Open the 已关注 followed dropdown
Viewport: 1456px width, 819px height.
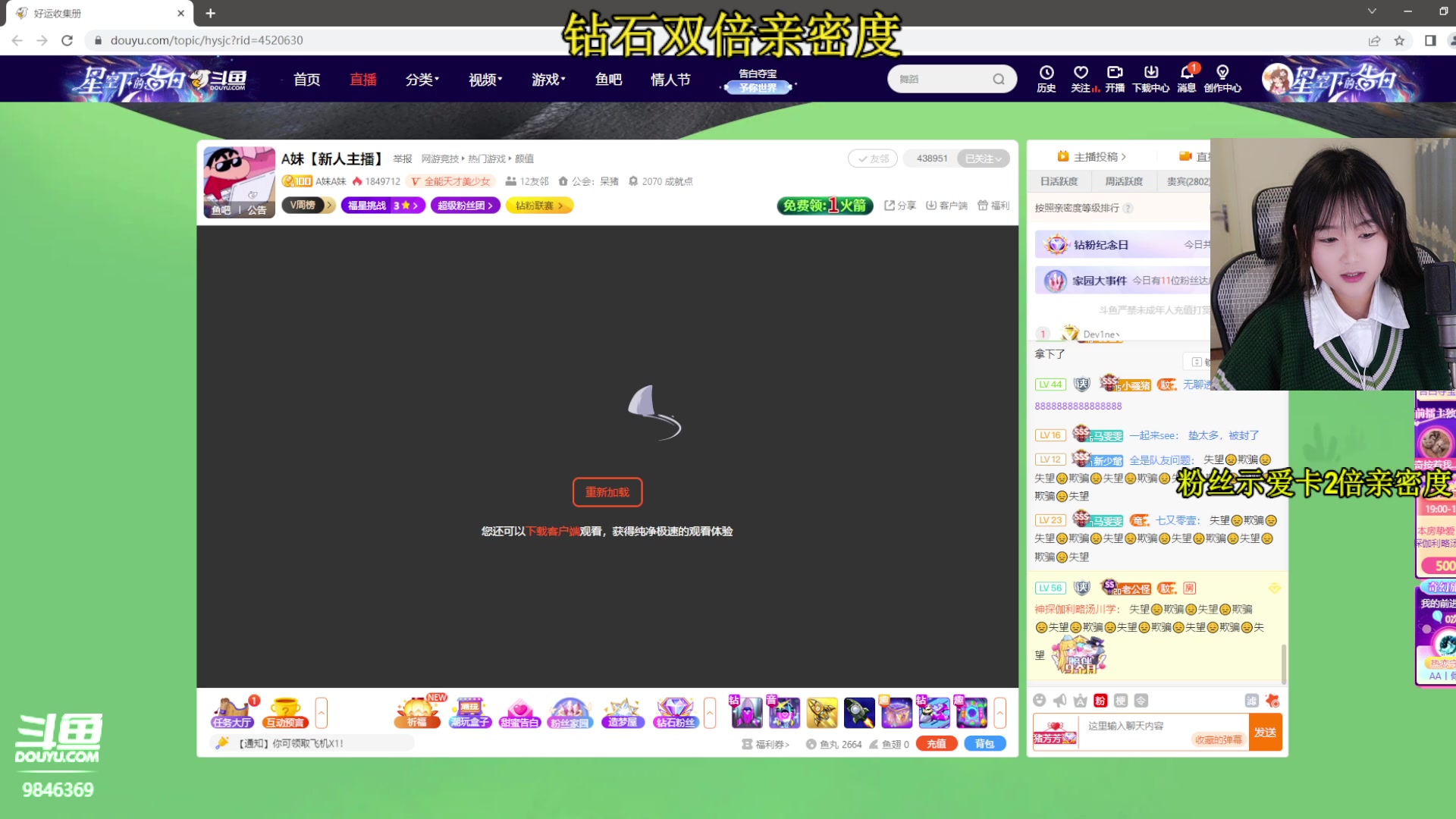pos(983,158)
